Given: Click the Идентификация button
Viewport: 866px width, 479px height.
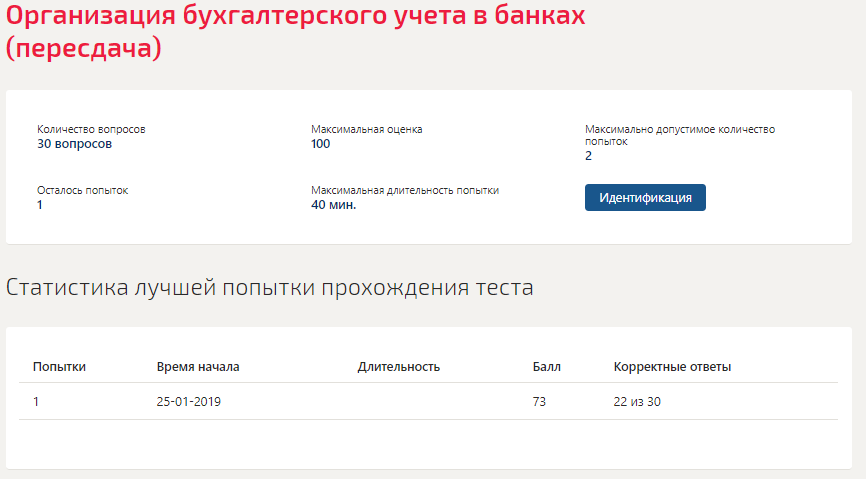Looking at the screenshot, I should (645, 197).
